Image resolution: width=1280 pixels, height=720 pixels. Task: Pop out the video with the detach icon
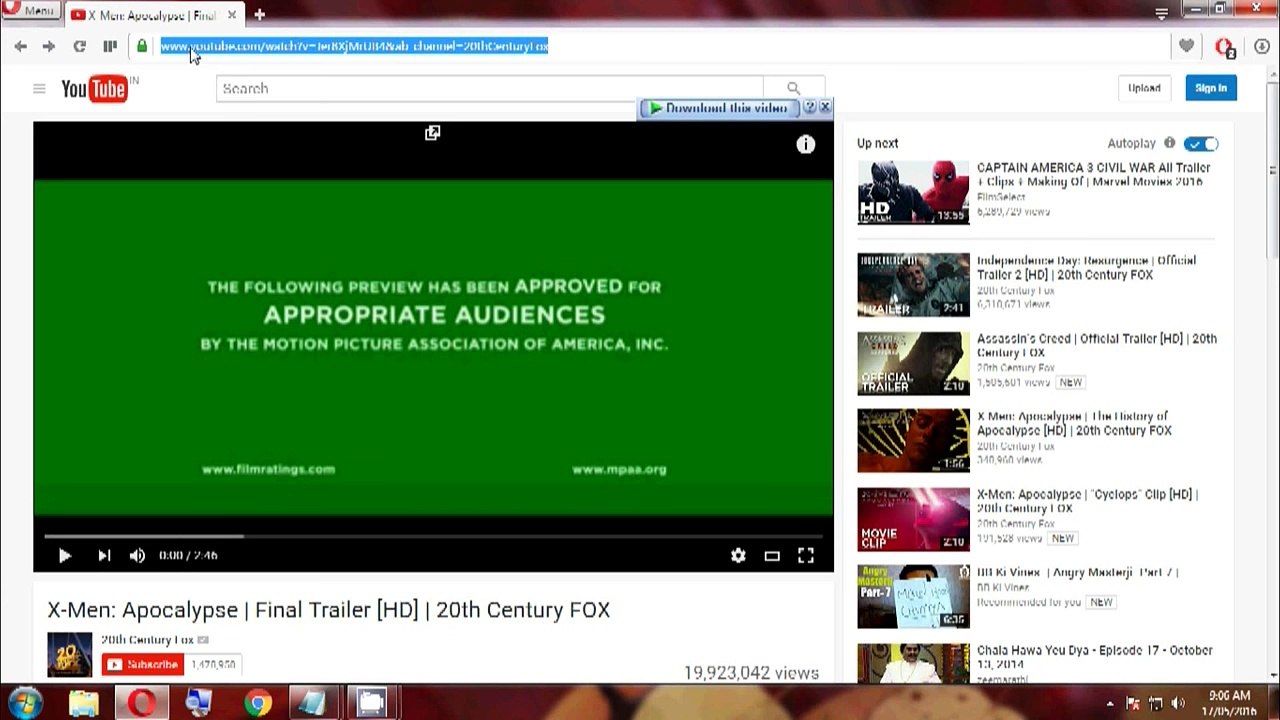coord(432,133)
